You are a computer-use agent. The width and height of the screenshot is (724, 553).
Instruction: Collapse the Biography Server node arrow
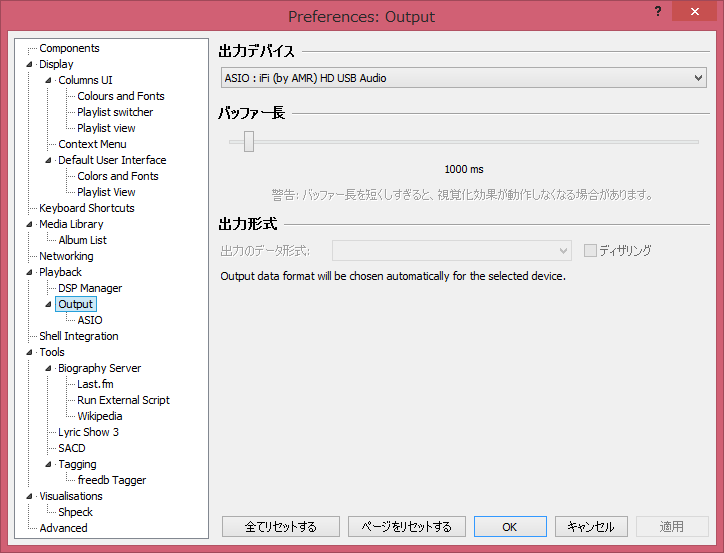pyautogui.click(x=49, y=369)
